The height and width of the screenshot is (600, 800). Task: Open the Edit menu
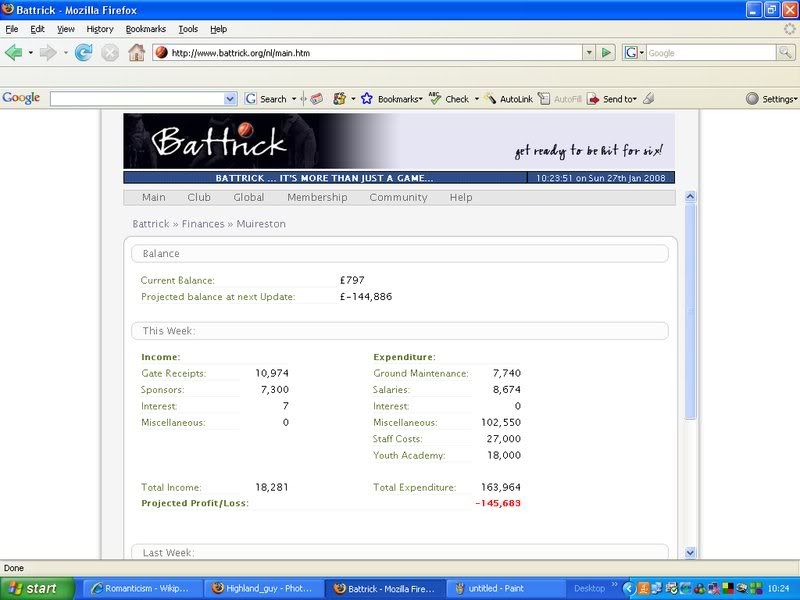coord(37,29)
